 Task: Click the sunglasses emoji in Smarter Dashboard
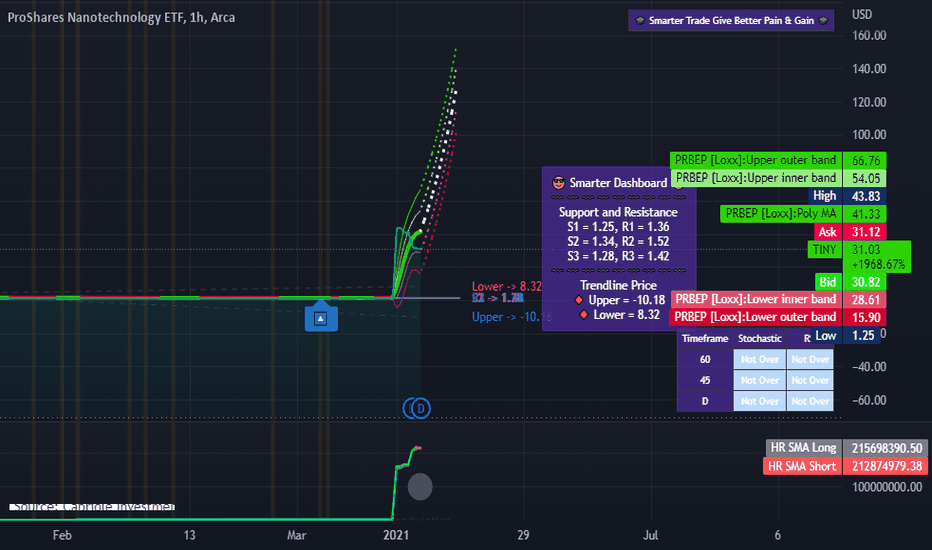558,183
